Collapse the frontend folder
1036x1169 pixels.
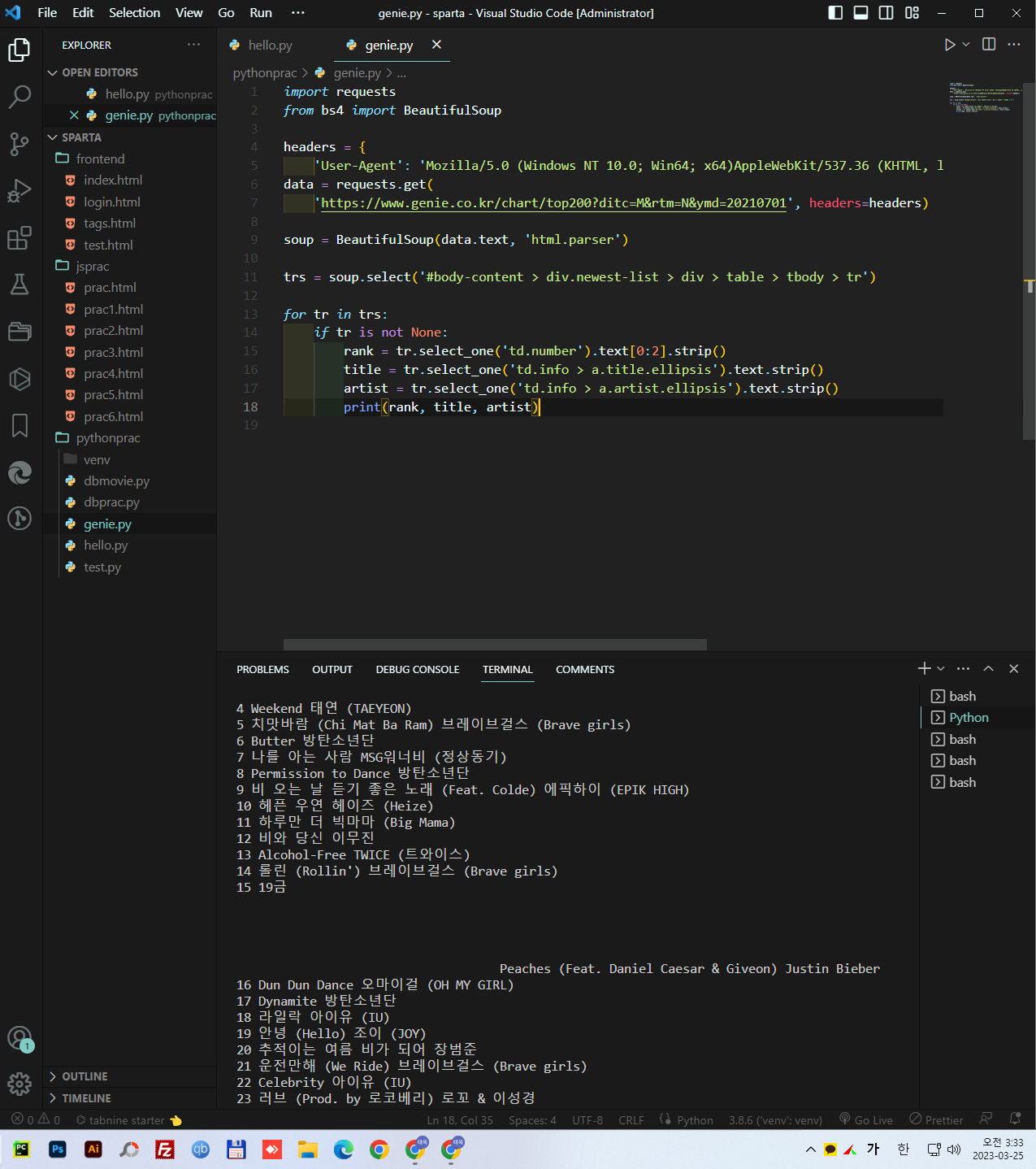(x=130, y=159)
